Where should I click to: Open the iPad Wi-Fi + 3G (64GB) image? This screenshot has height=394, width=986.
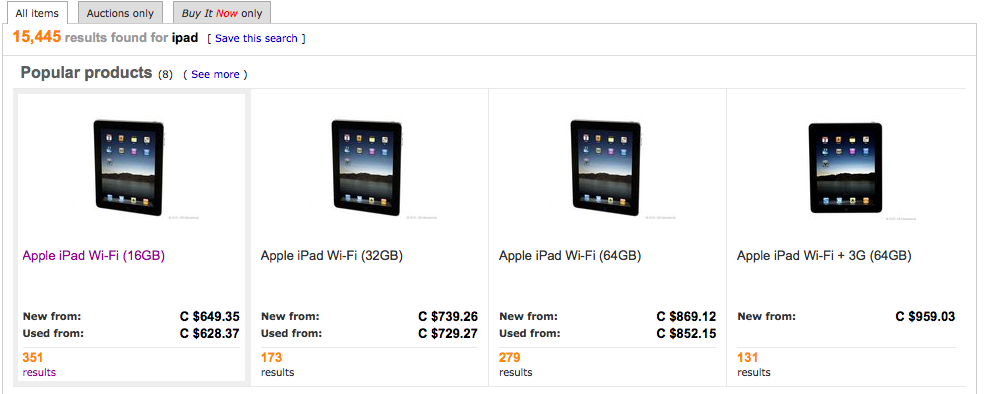pyautogui.click(x=845, y=167)
